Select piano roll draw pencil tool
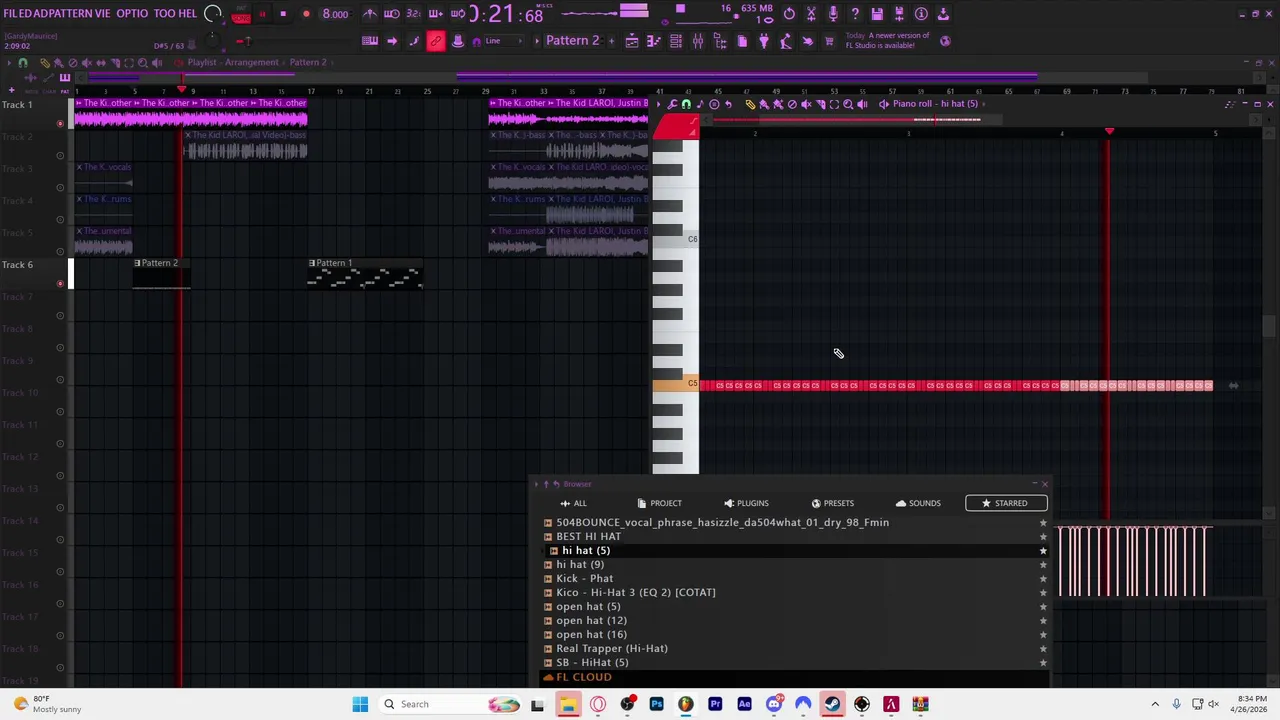 pos(750,104)
